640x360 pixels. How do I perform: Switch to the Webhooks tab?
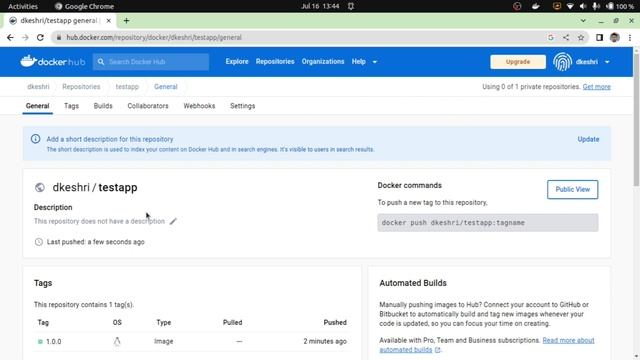pos(199,106)
